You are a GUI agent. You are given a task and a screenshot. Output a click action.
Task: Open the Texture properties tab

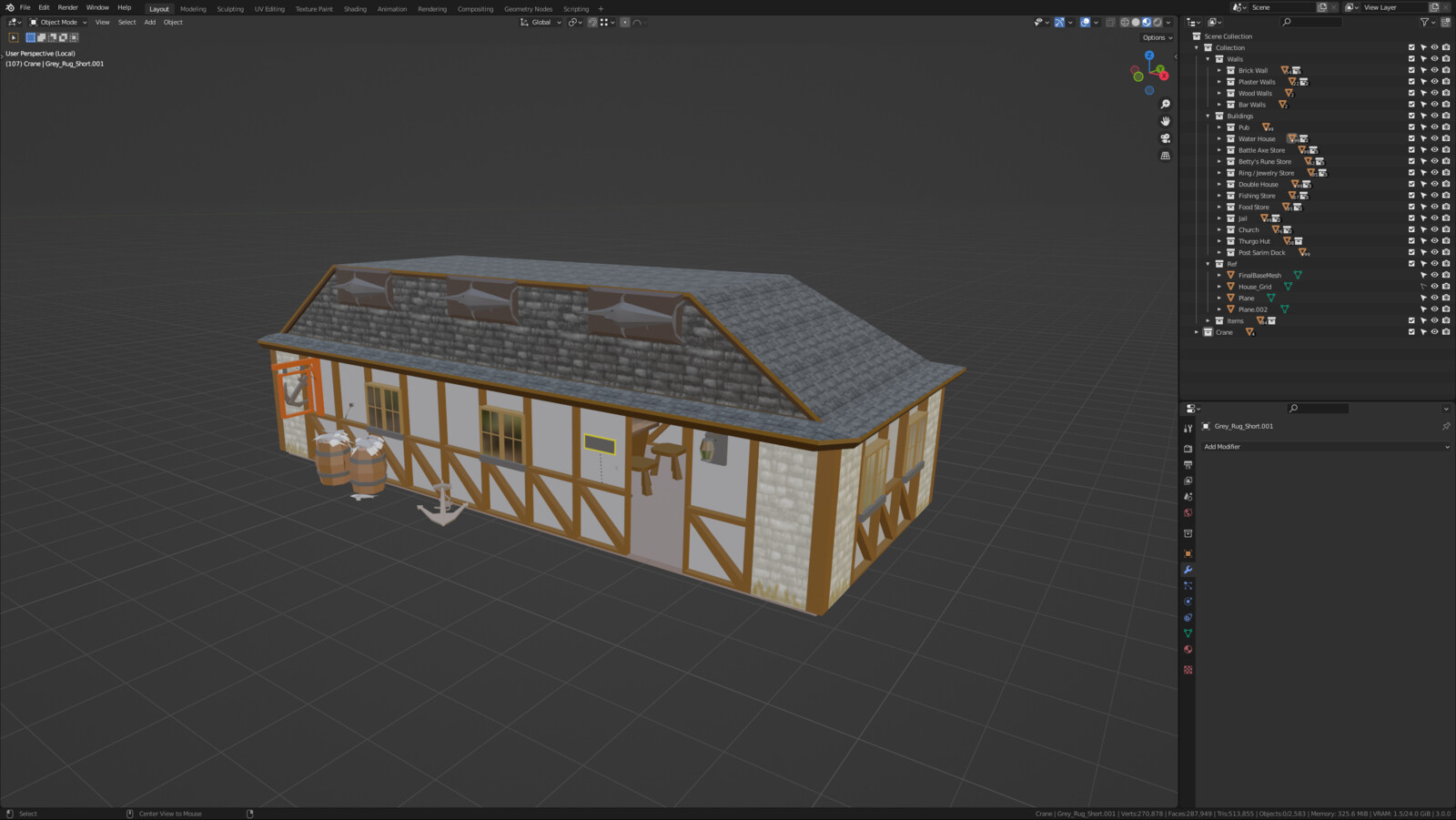tap(1188, 670)
